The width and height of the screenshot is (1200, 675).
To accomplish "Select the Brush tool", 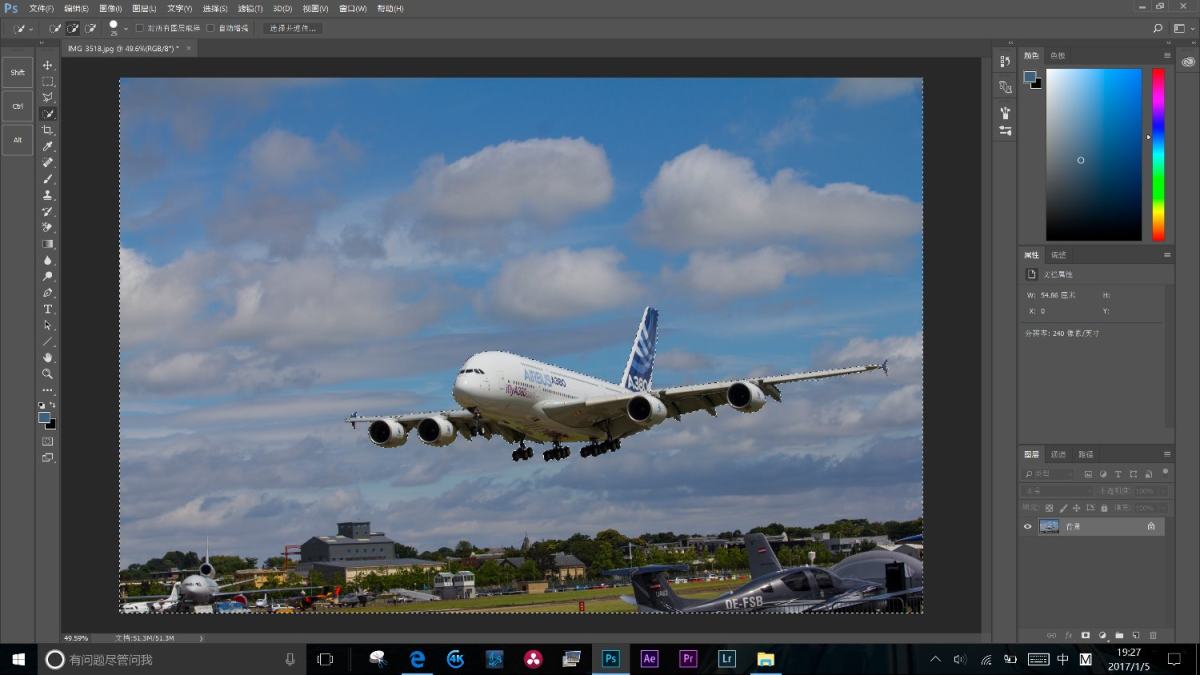I will point(47,179).
